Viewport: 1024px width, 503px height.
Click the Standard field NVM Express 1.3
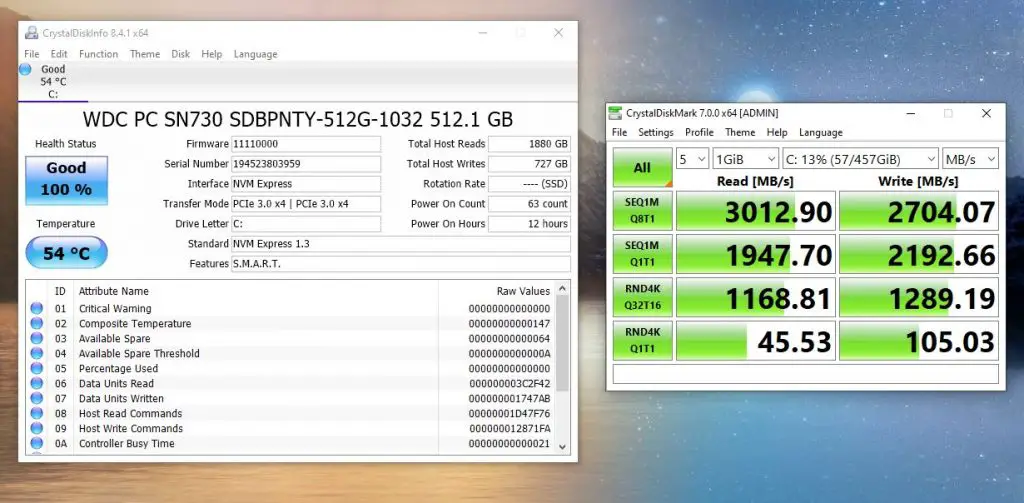pyautogui.click(x=400, y=244)
